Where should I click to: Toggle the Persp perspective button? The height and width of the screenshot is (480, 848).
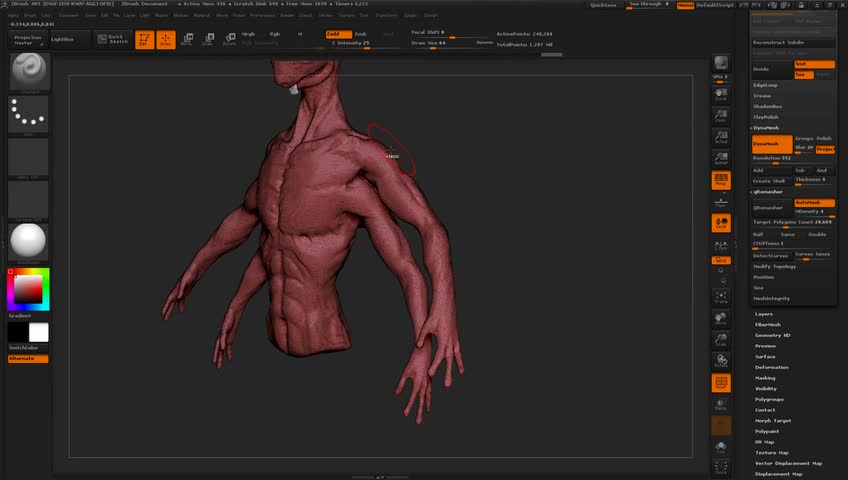[721, 180]
